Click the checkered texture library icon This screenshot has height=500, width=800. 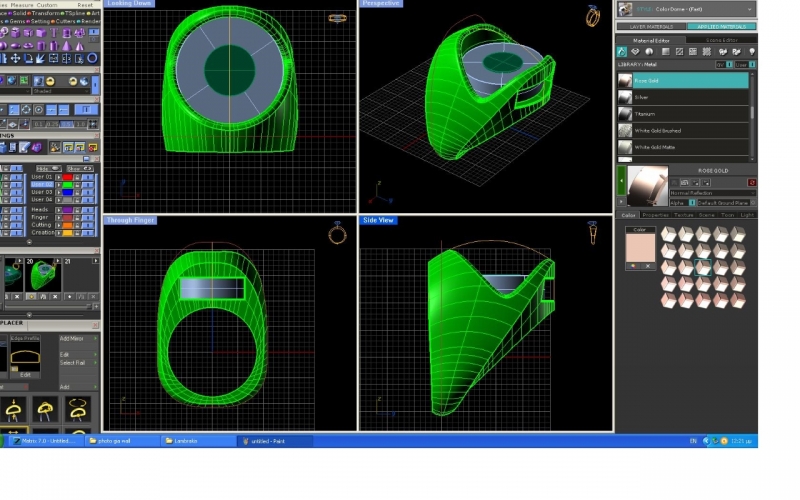[707, 52]
